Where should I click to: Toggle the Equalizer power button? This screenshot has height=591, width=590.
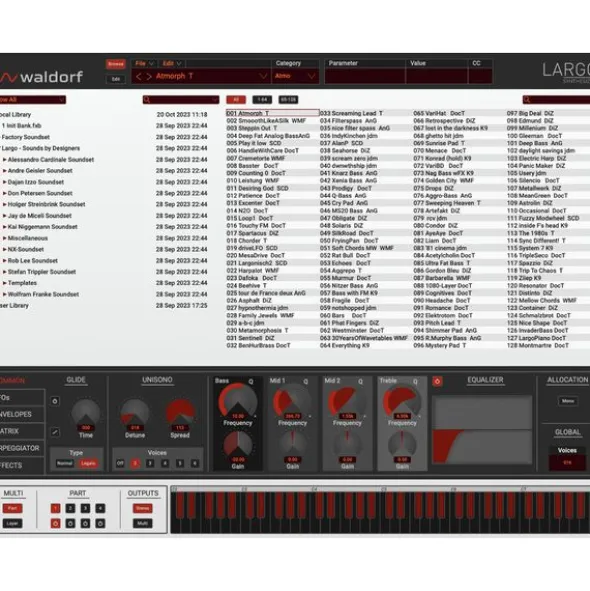pos(437,381)
